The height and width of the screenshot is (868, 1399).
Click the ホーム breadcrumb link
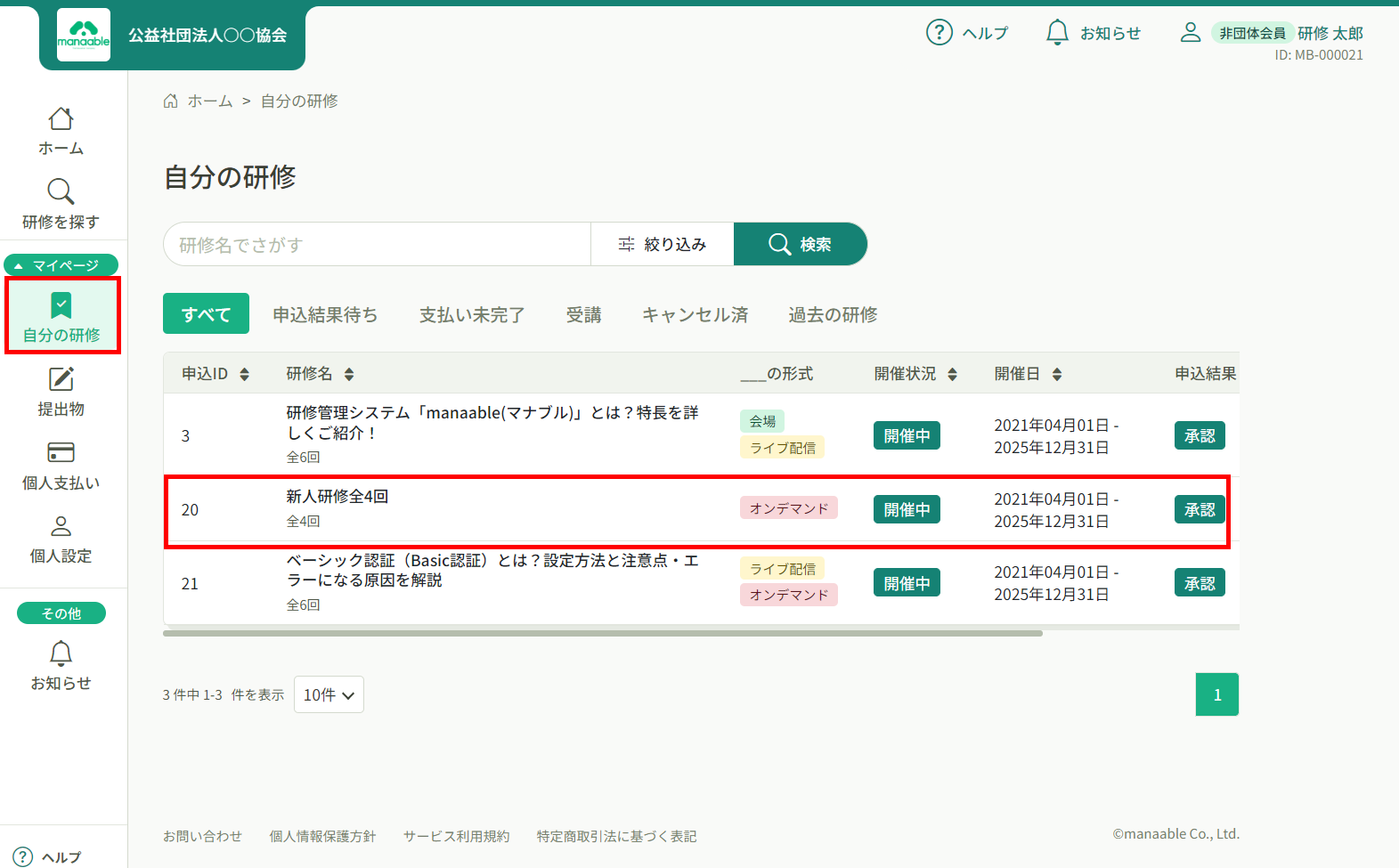point(209,101)
